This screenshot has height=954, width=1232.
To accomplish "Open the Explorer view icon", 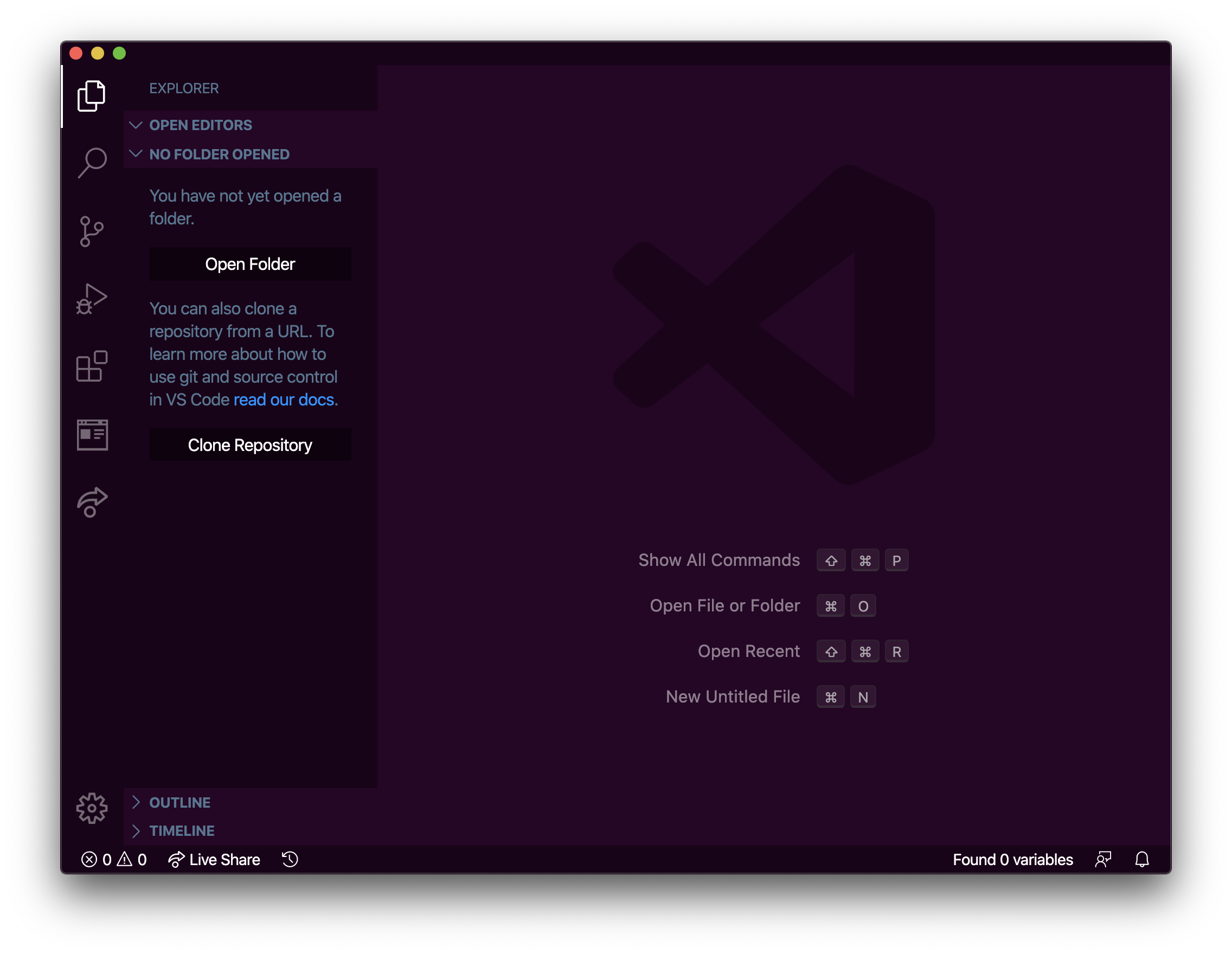I will click(x=92, y=96).
